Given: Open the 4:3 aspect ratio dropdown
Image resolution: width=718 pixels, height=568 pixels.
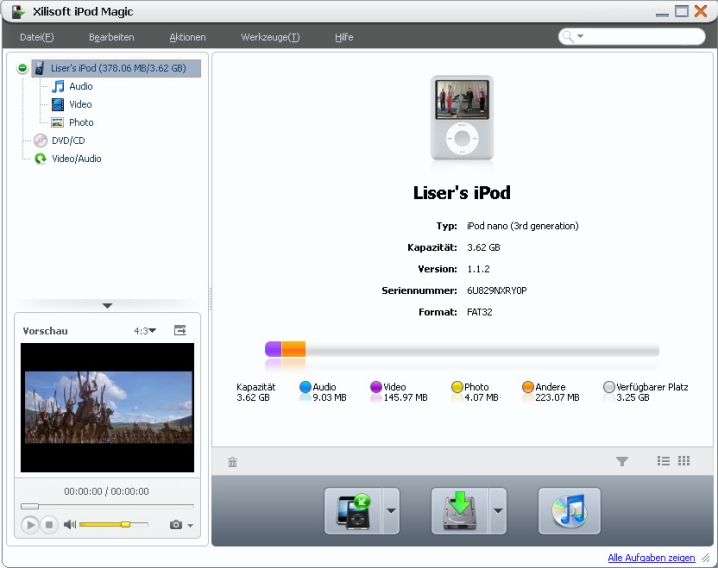Looking at the screenshot, I should pos(146,330).
